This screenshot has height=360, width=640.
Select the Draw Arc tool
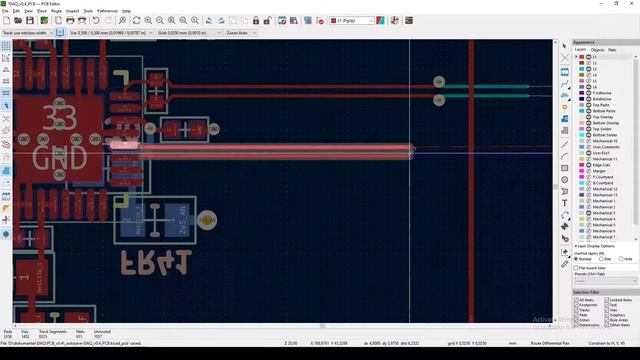pos(565,156)
